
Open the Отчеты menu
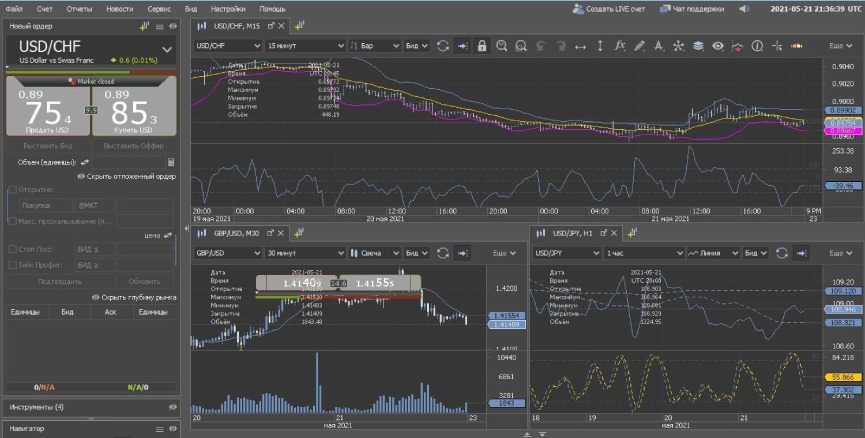tap(79, 9)
